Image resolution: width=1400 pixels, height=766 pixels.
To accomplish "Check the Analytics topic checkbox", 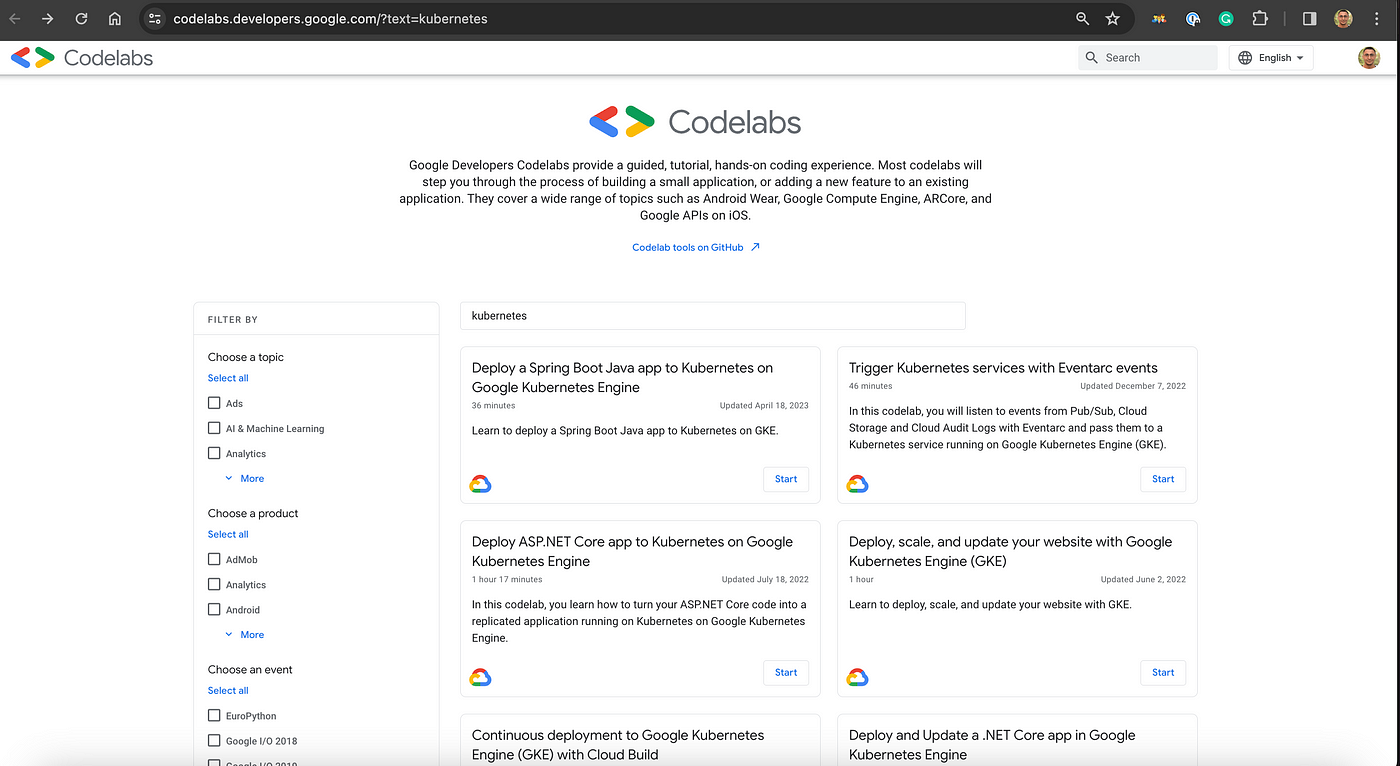I will 214,453.
